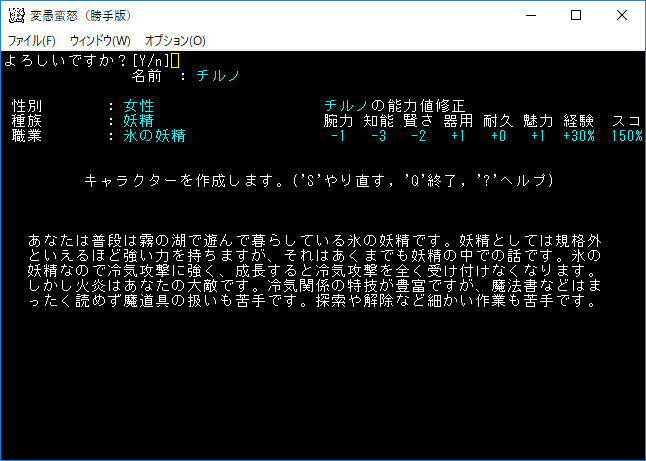Close the 変愚蛮怒 window

(622, 15)
